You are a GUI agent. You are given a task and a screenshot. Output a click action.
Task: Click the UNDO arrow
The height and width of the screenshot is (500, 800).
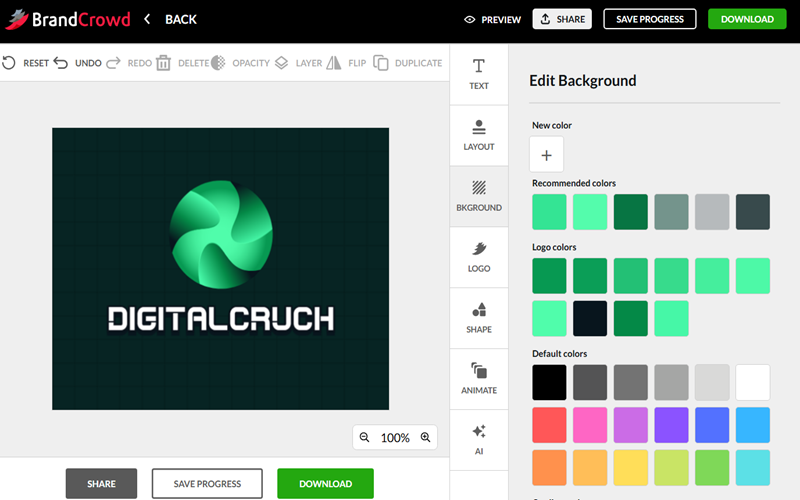tap(61, 63)
